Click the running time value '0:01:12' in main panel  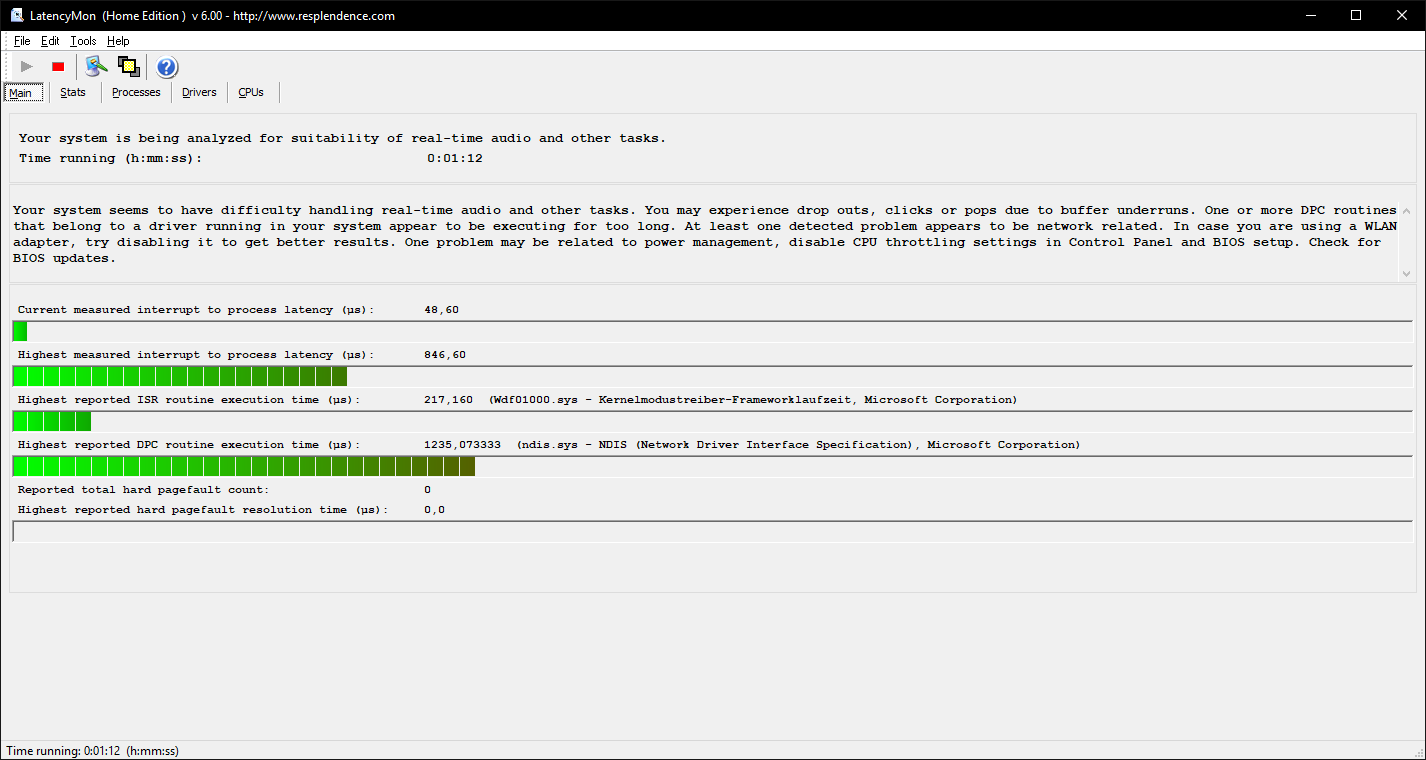(x=455, y=158)
